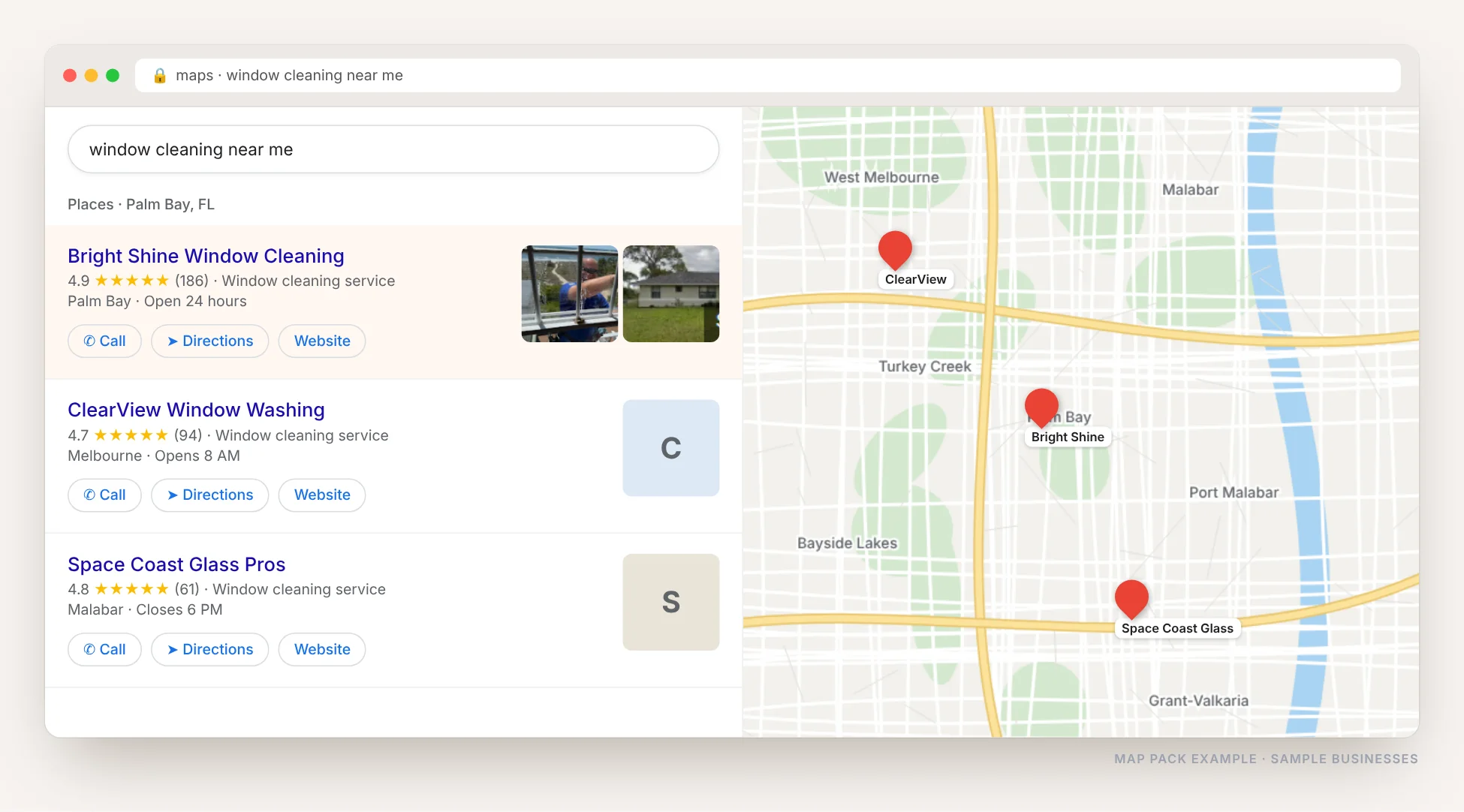Click the Bright Shine red map pin
This screenshot has width=1464, height=812.
pyautogui.click(x=1041, y=408)
